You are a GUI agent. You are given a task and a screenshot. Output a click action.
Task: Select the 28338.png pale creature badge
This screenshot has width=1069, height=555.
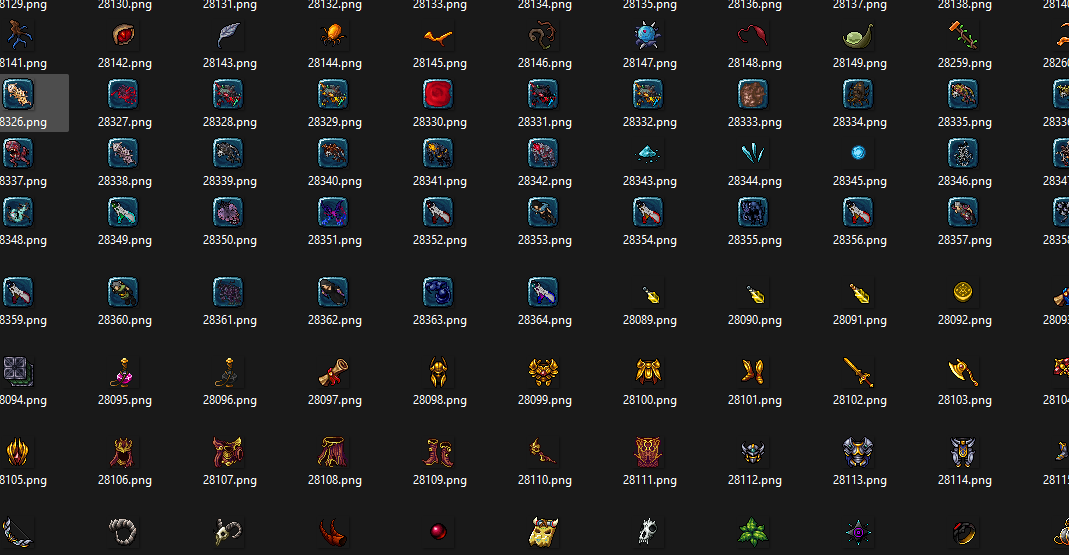pos(123,153)
